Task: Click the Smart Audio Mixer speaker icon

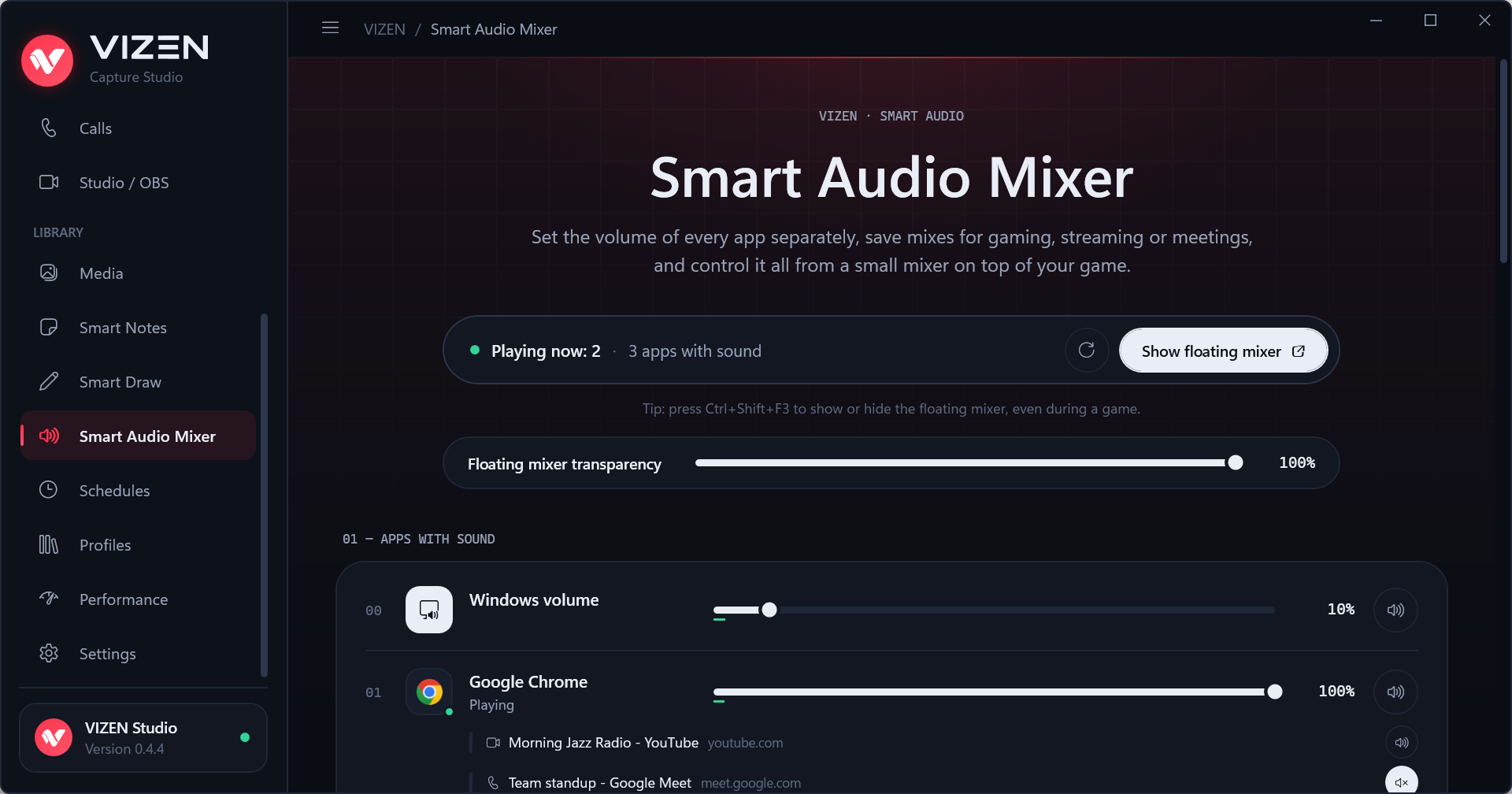Action: [49, 436]
